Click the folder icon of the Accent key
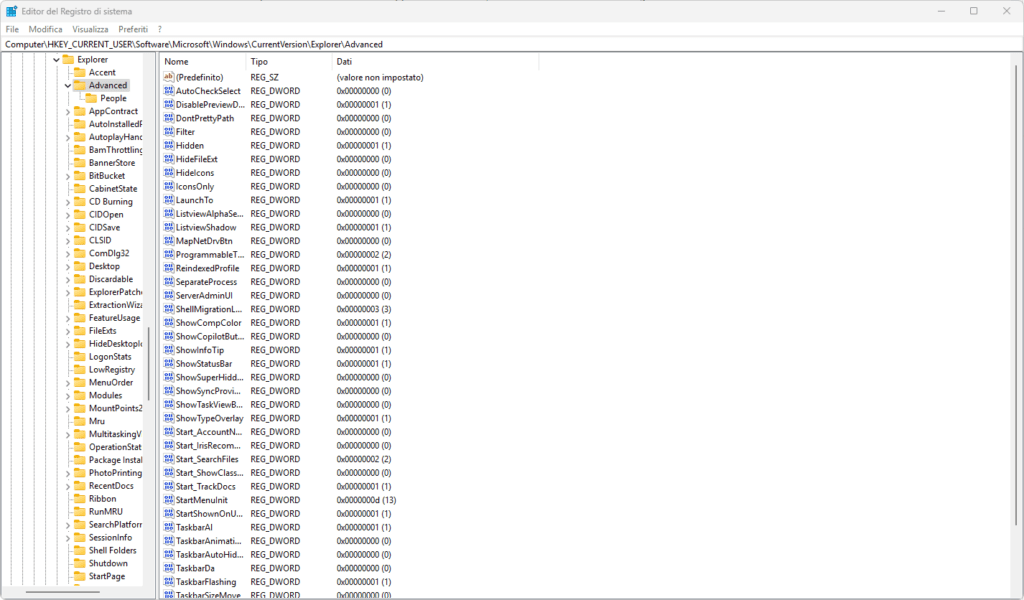 click(80, 72)
